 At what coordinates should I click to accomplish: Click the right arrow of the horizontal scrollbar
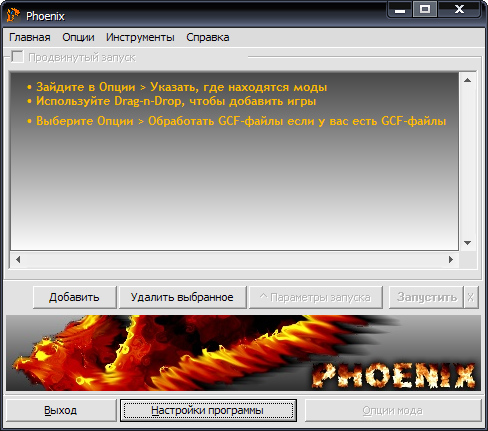pyautogui.click(x=451, y=259)
